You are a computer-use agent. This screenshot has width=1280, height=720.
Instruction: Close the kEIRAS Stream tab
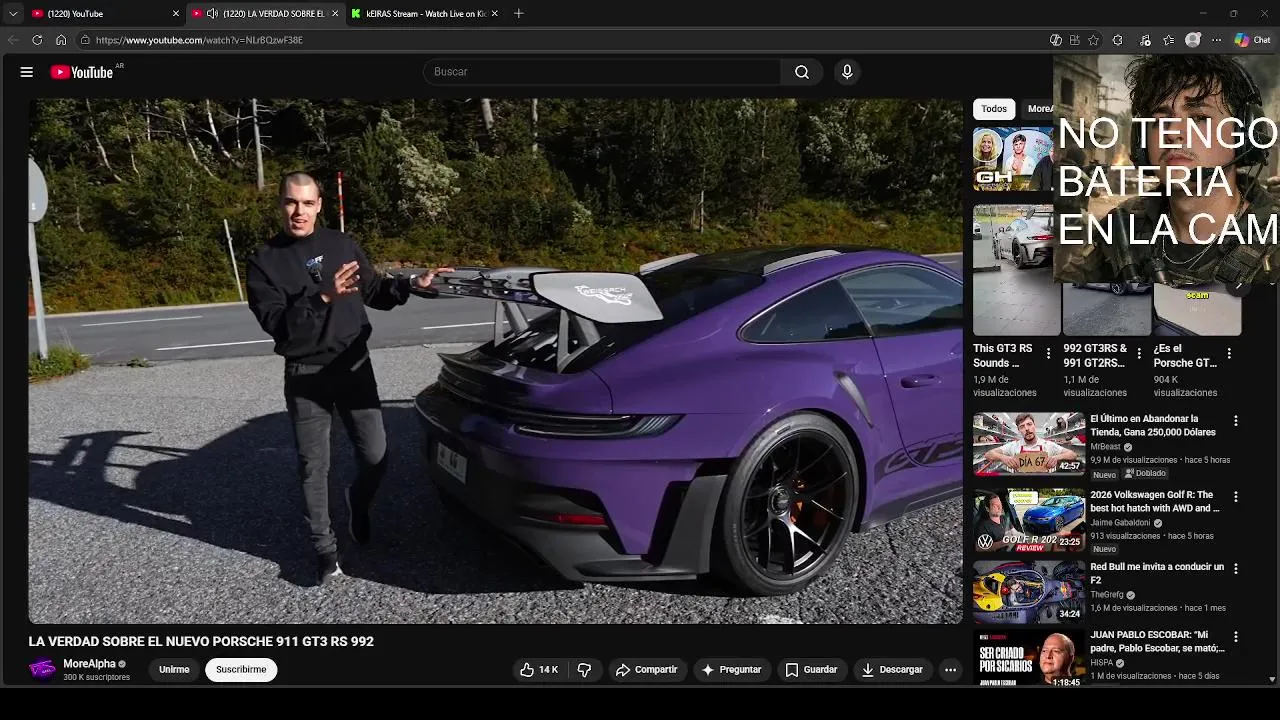pyautogui.click(x=495, y=14)
